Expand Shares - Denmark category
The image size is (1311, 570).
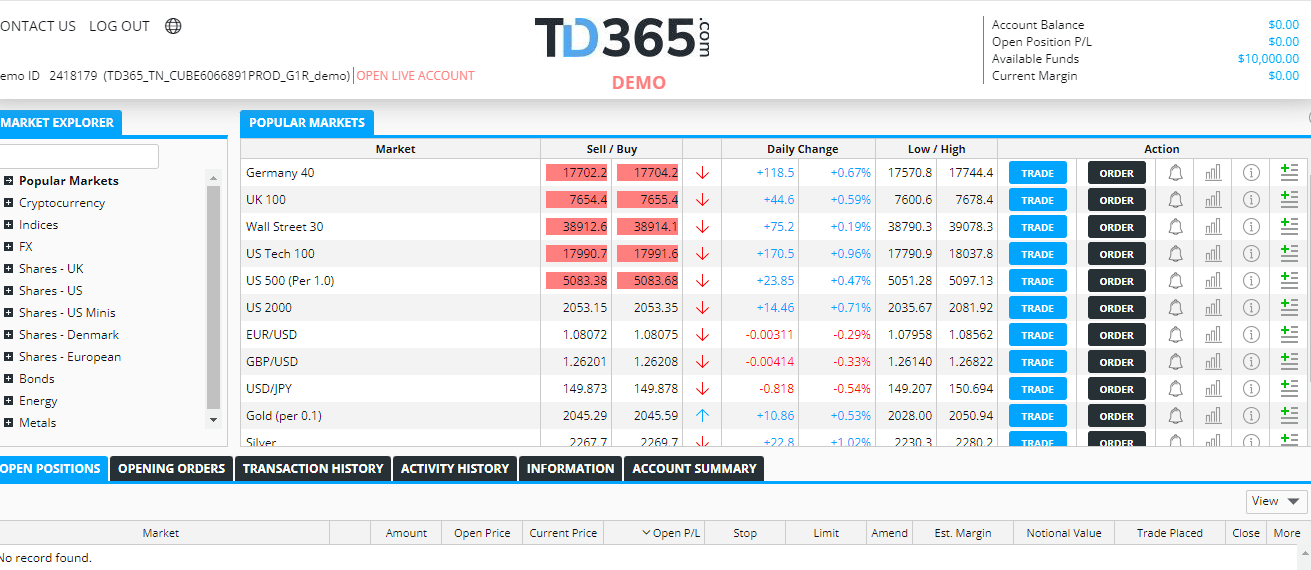coord(8,335)
